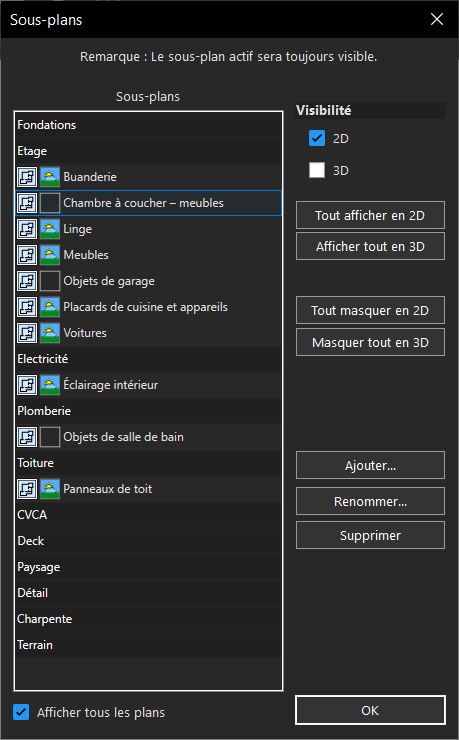The height and width of the screenshot is (740, 459).
Task: Click Masquer tout en 3D button
Action: [x=370, y=342]
